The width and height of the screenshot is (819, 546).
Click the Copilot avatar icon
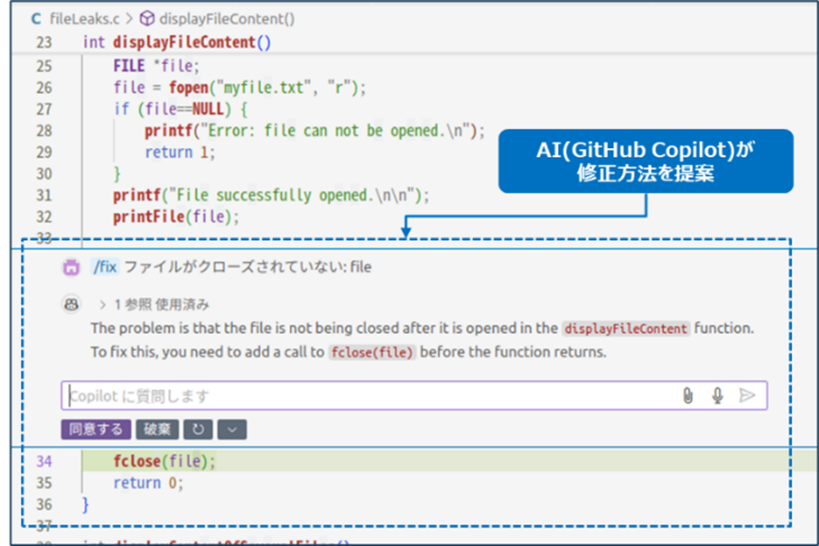pos(72,304)
